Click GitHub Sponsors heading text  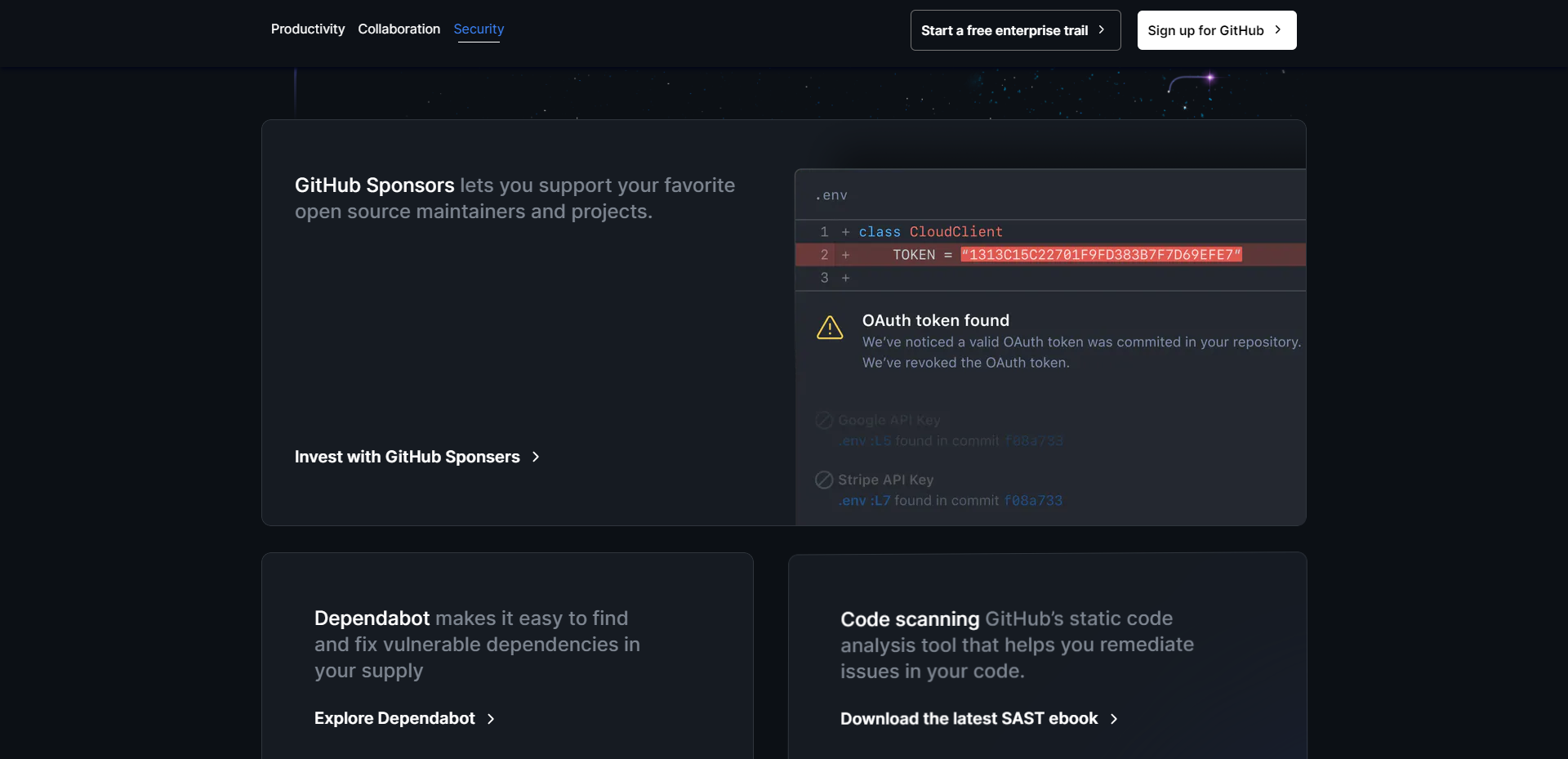coord(374,185)
